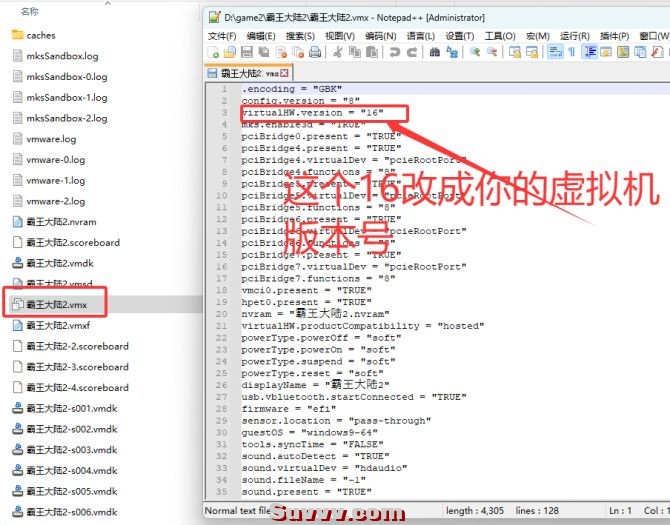Click the Sync vertical scrolling icon

(x=514, y=52)
